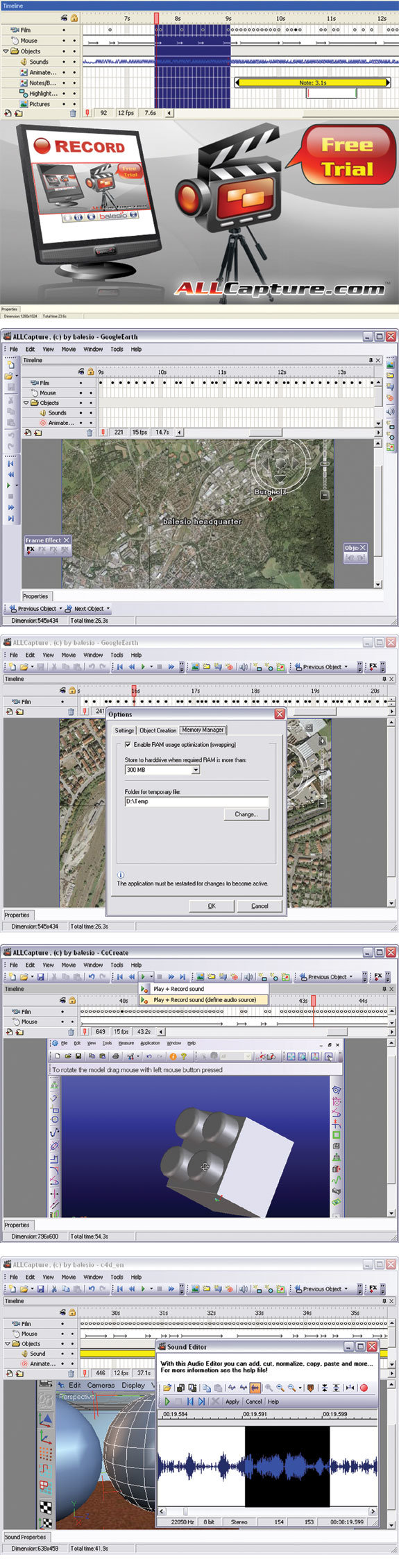Click the jump-to-end icon in balesio headquarter window left toolbar

[10, 518]
